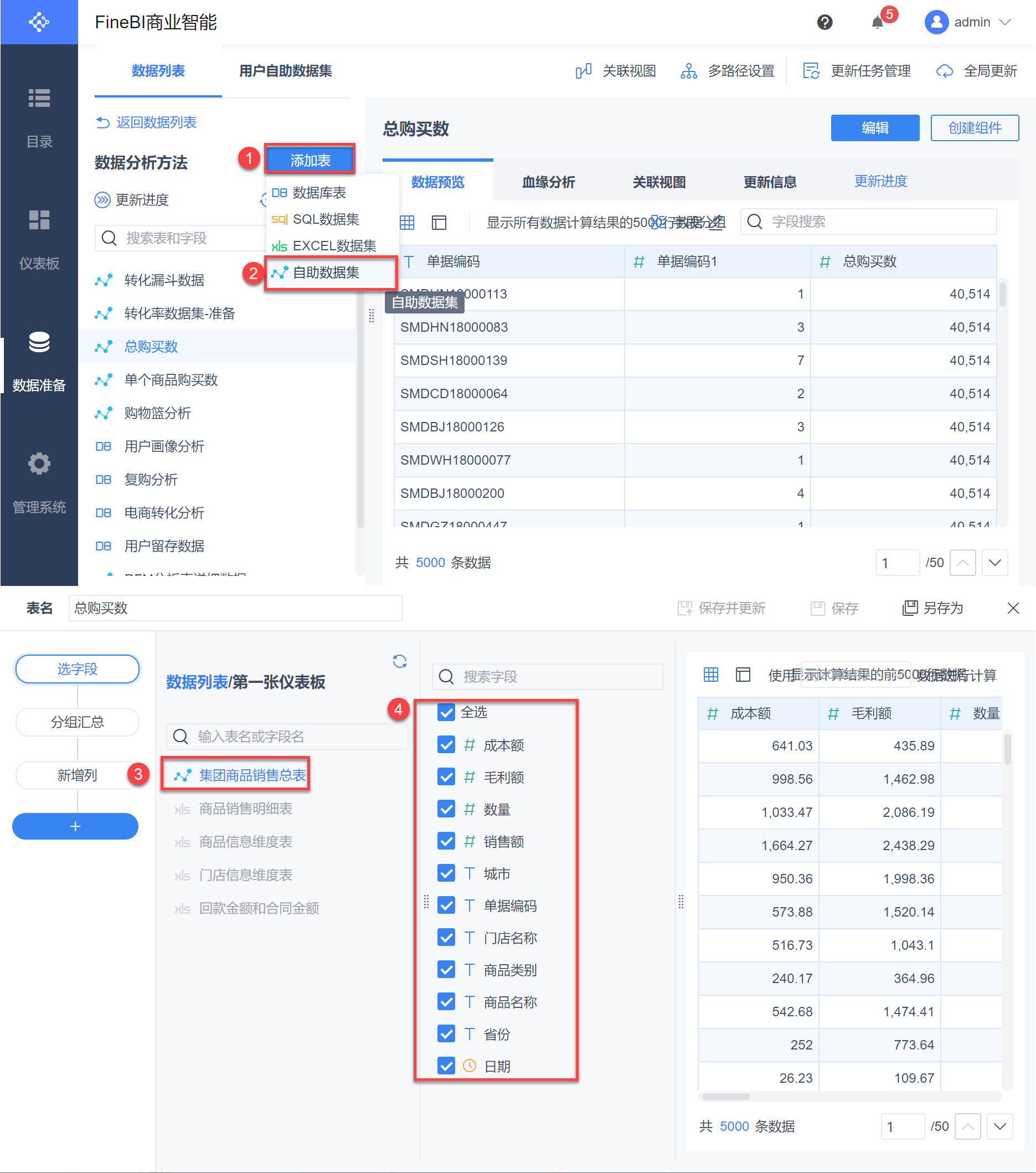This screenshot has width=1036, height=1173.
Task: Switch to the 数据列表 tab
Action: pyautogui.click(x=158, y=71)
